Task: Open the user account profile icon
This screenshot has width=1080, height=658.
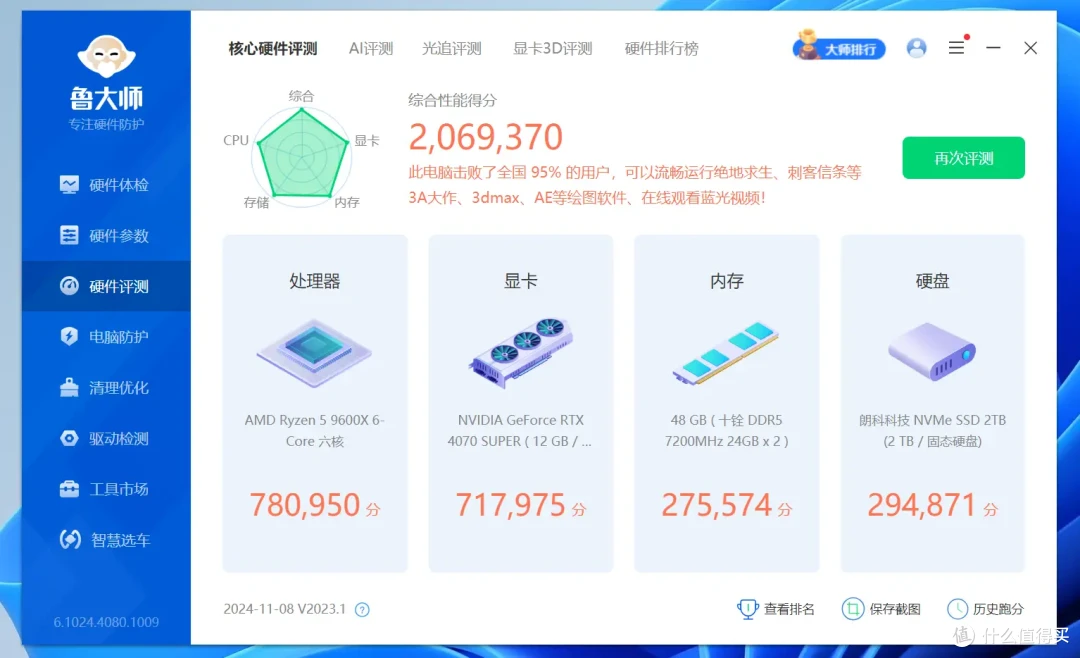Action: tap(916, 48)
